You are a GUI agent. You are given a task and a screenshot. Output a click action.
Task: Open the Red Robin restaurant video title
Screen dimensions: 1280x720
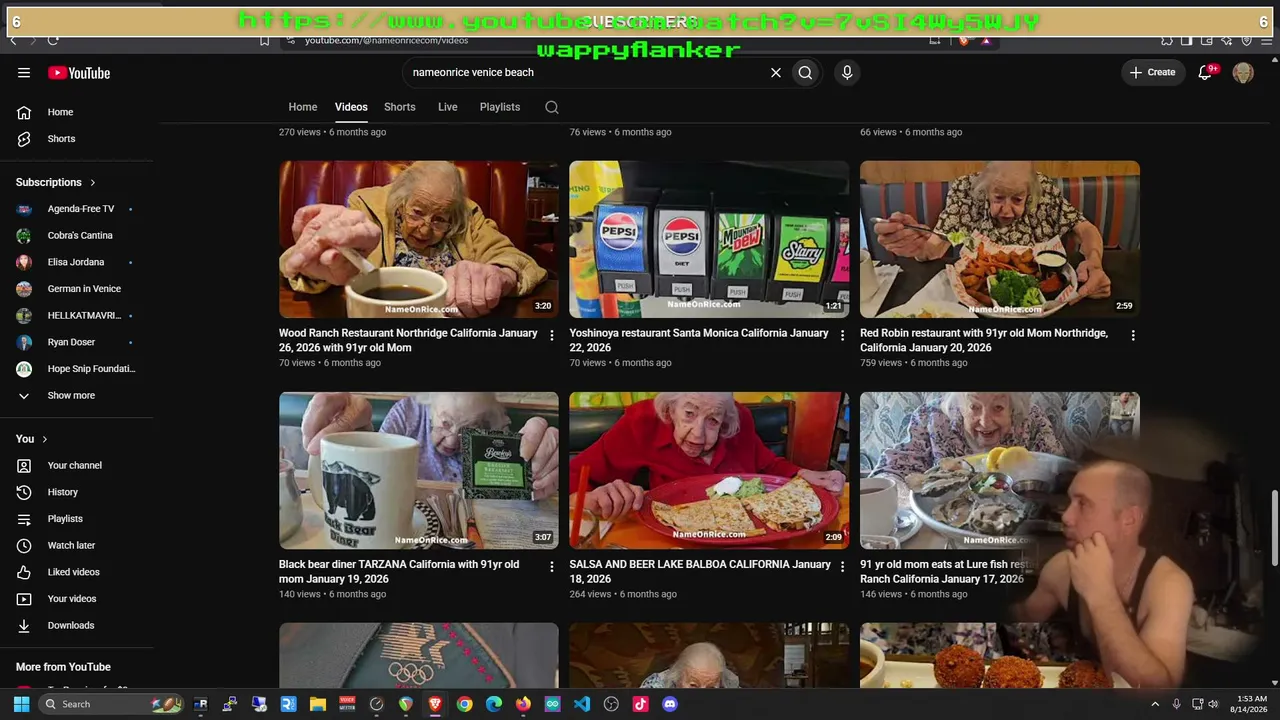click(984, 340)
